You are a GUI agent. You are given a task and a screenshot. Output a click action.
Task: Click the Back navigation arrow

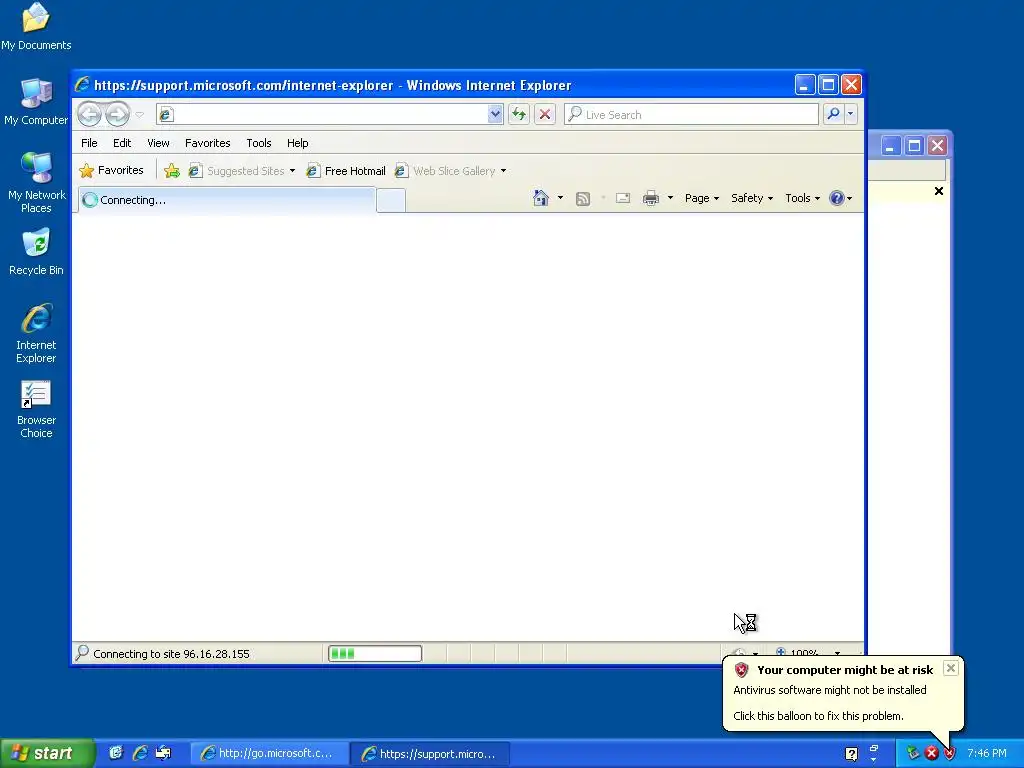tap(89, 114)
